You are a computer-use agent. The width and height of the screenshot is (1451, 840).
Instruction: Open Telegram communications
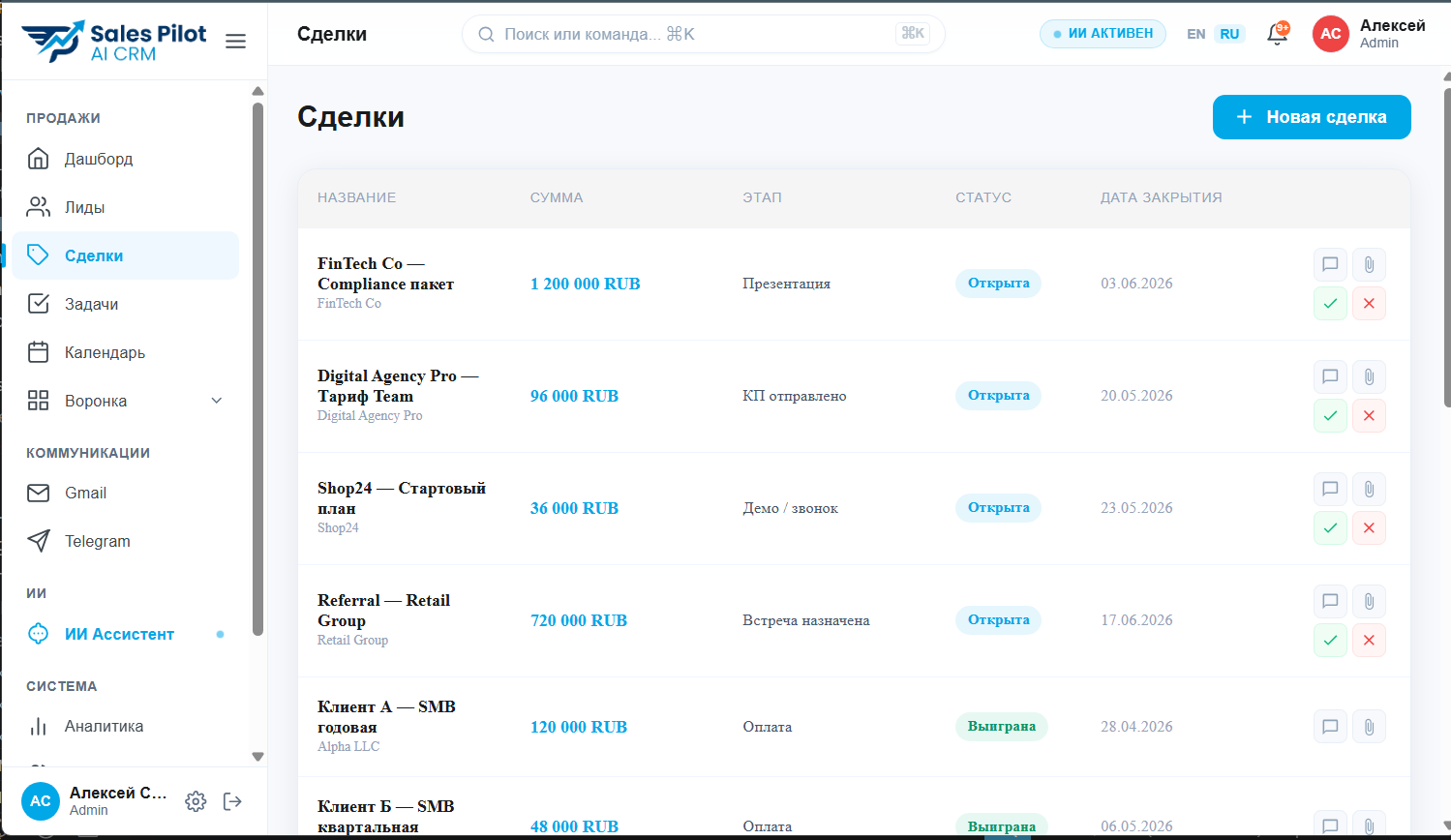(126, 541)
